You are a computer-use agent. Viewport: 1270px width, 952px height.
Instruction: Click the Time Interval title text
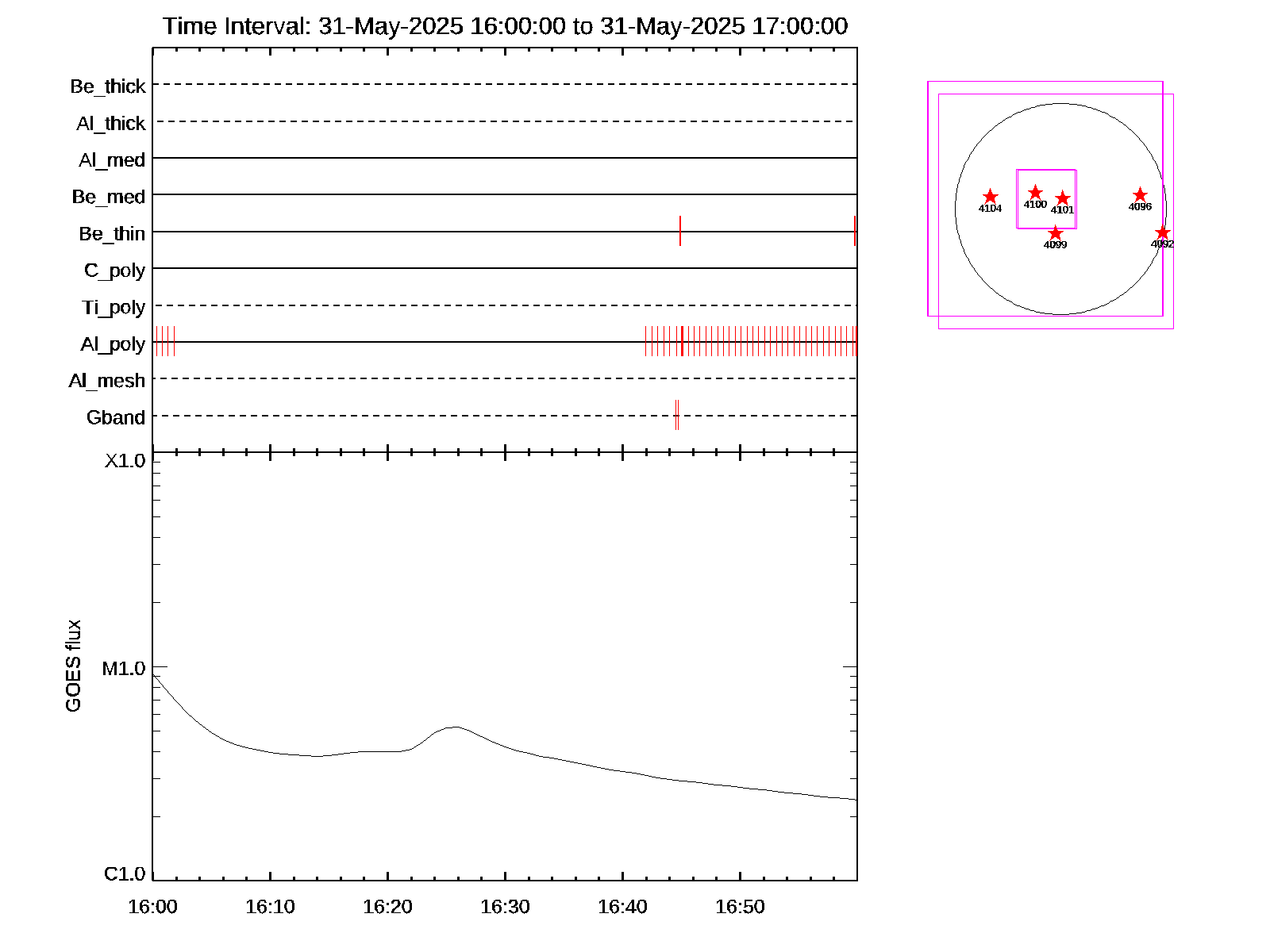[x=505, y=26]
